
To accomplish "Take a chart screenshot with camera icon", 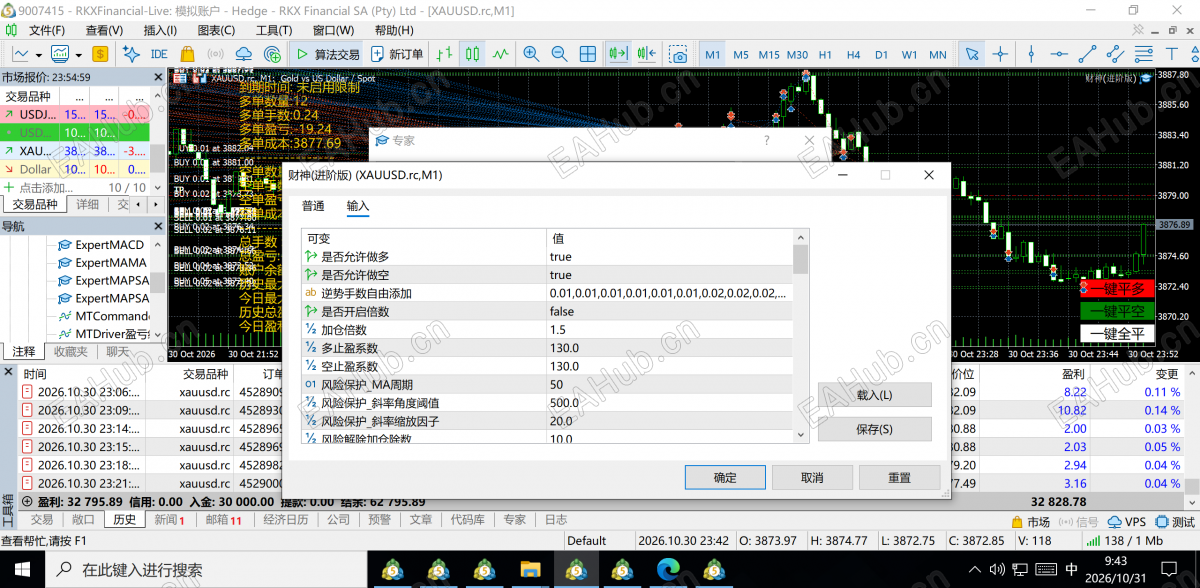I will (680, 54).
